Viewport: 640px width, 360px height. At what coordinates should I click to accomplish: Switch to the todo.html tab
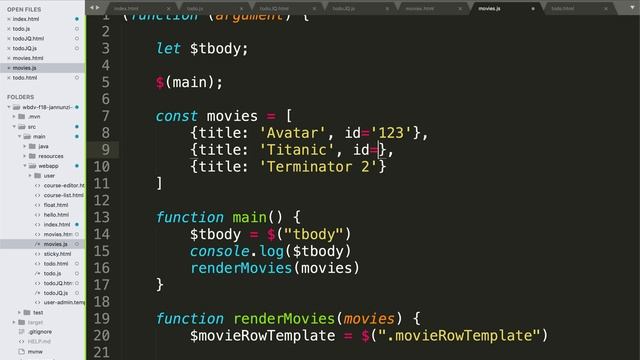coord(562,9)
